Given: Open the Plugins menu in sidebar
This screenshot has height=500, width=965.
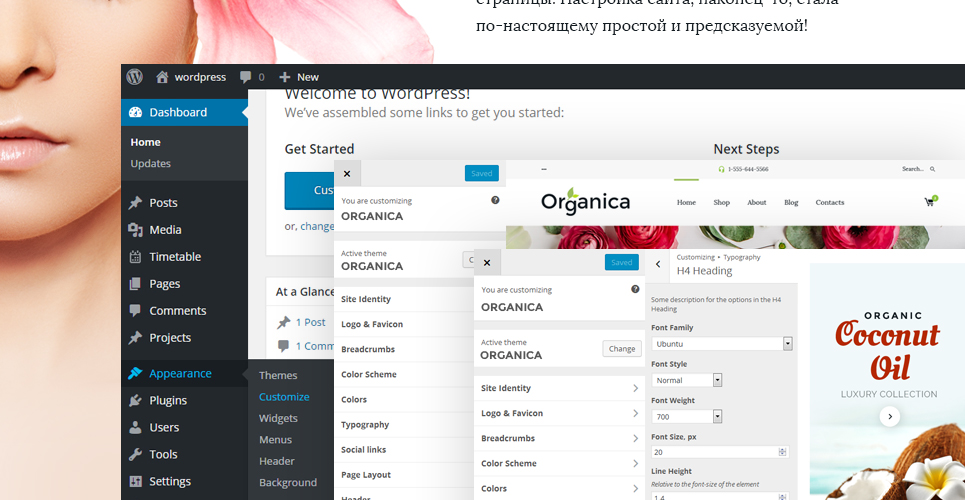Looking at the screenshot, I should (168, 400).
